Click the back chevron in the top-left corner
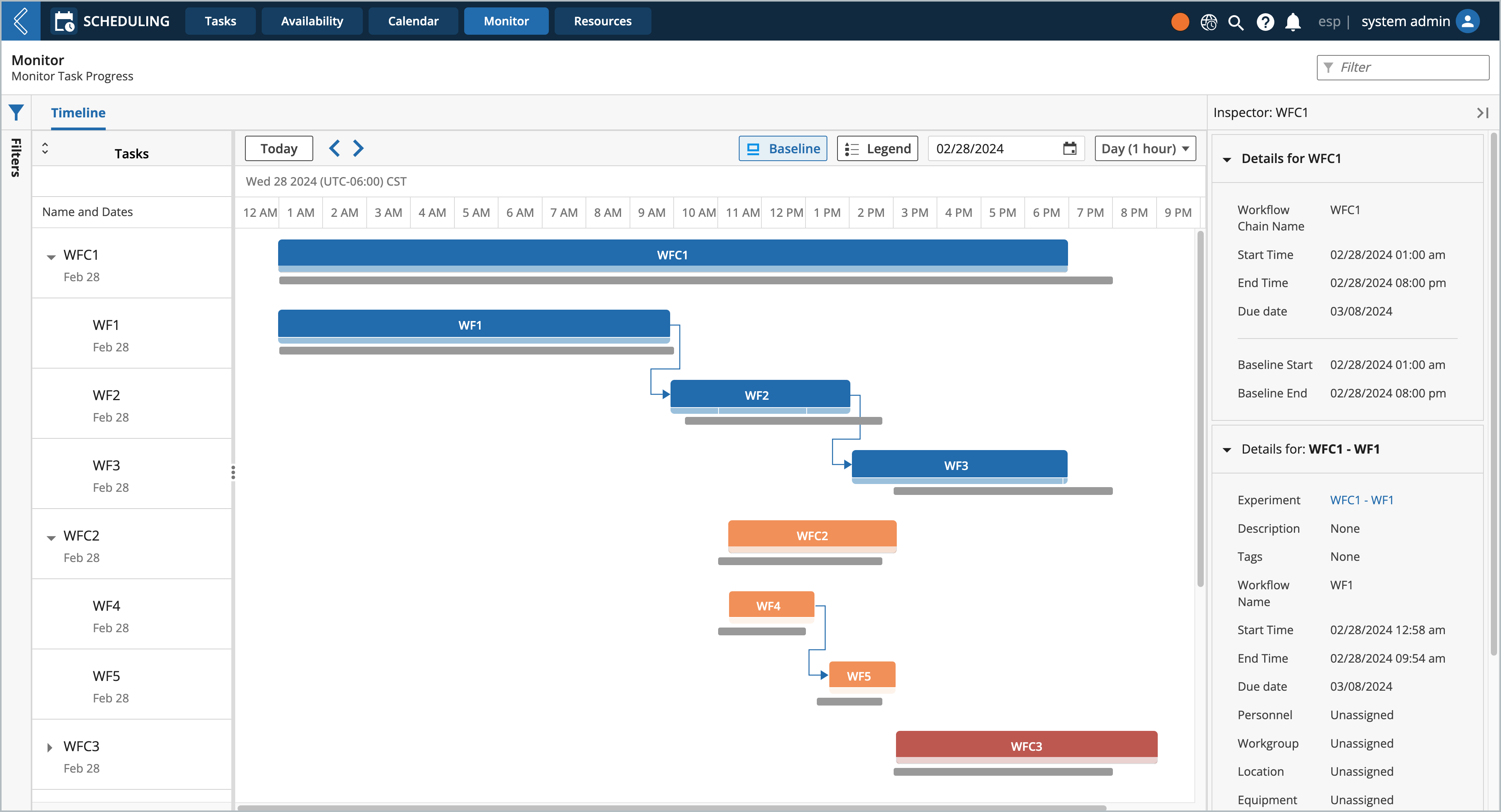The width and height of the screenshot is (1501, 812). 20,21
